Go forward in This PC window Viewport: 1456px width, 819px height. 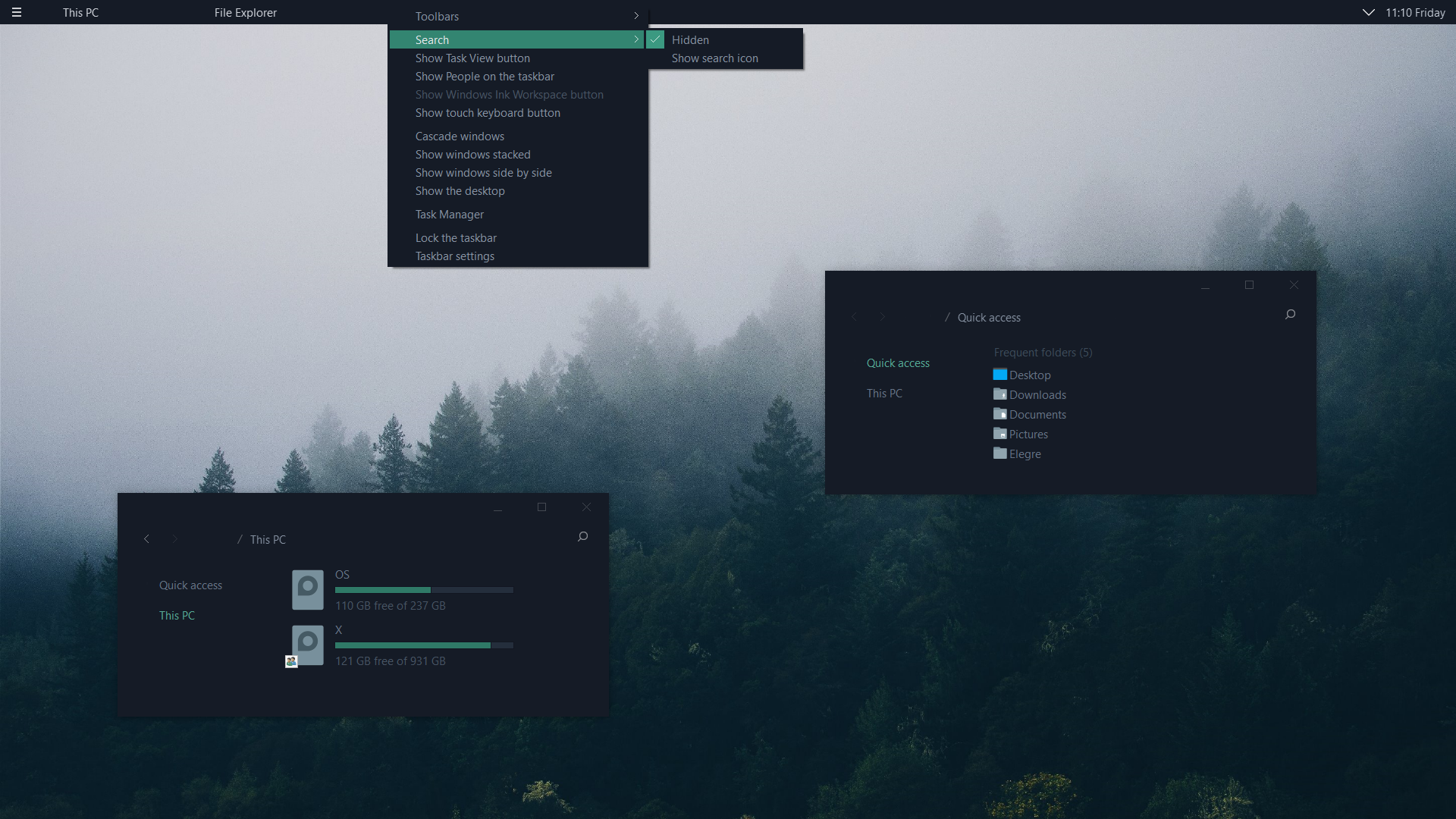(175, 539)
